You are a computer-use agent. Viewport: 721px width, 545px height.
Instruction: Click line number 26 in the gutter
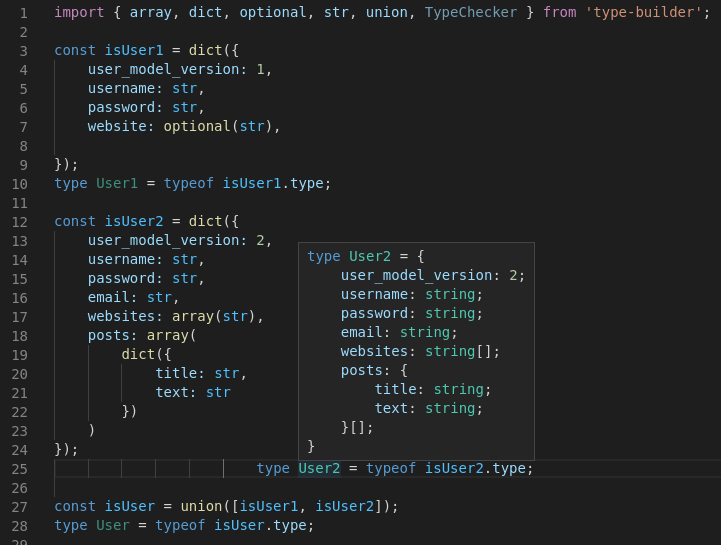point(19,488)
